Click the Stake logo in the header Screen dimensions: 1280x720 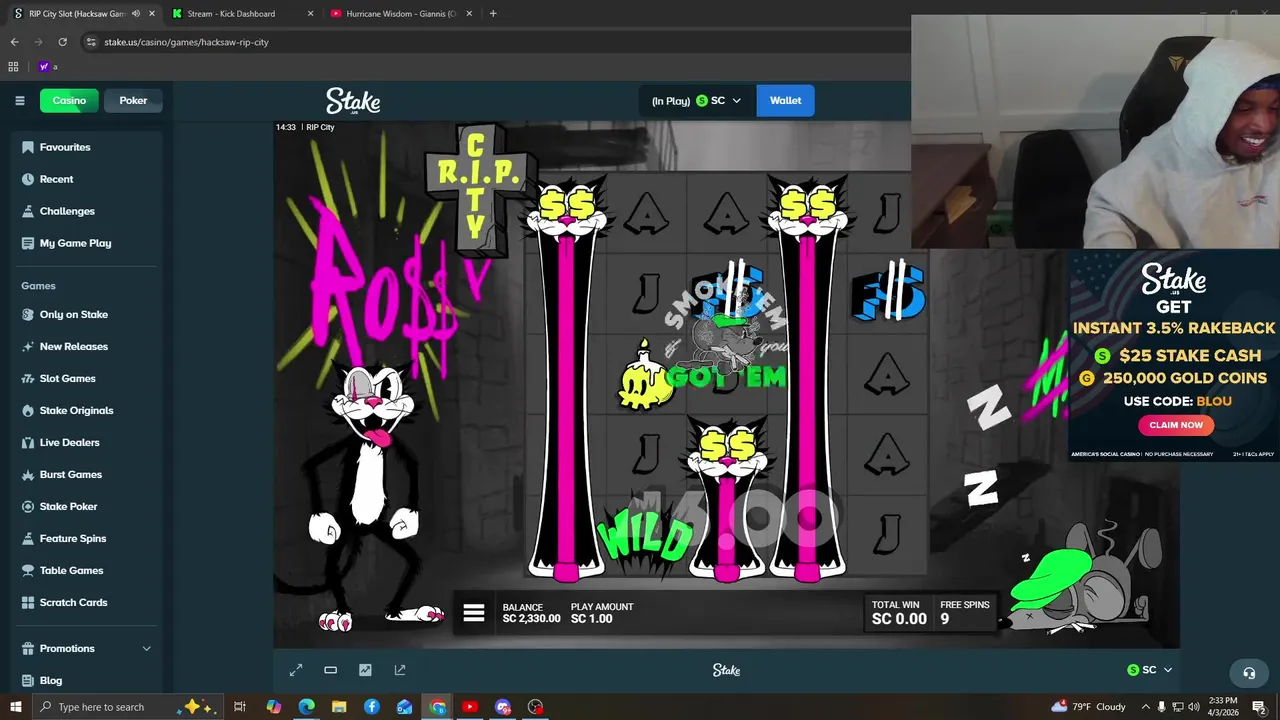tap(353, 100)
